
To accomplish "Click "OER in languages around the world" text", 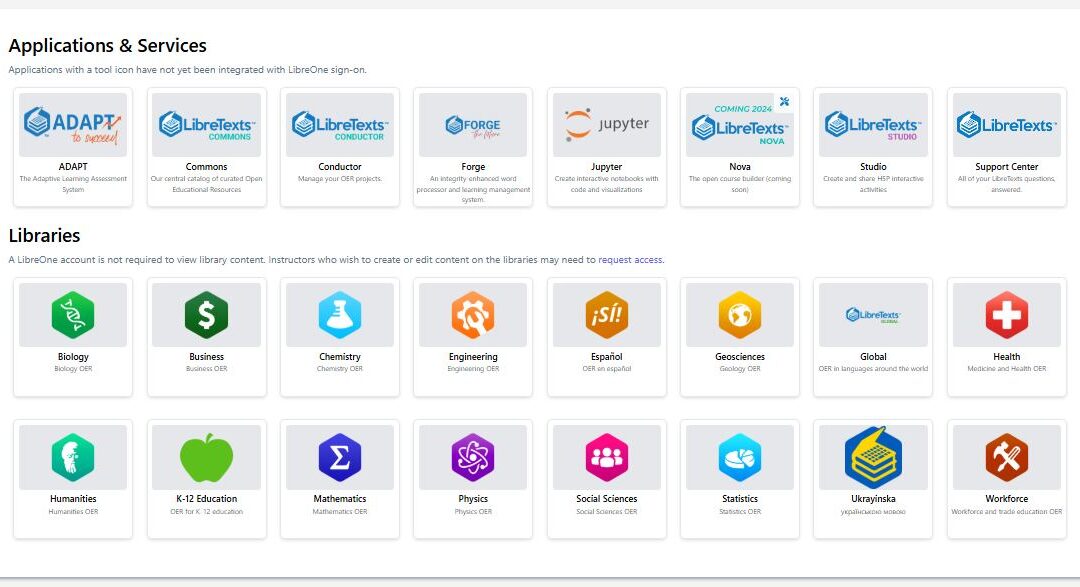I will click(x=873, y=369).
